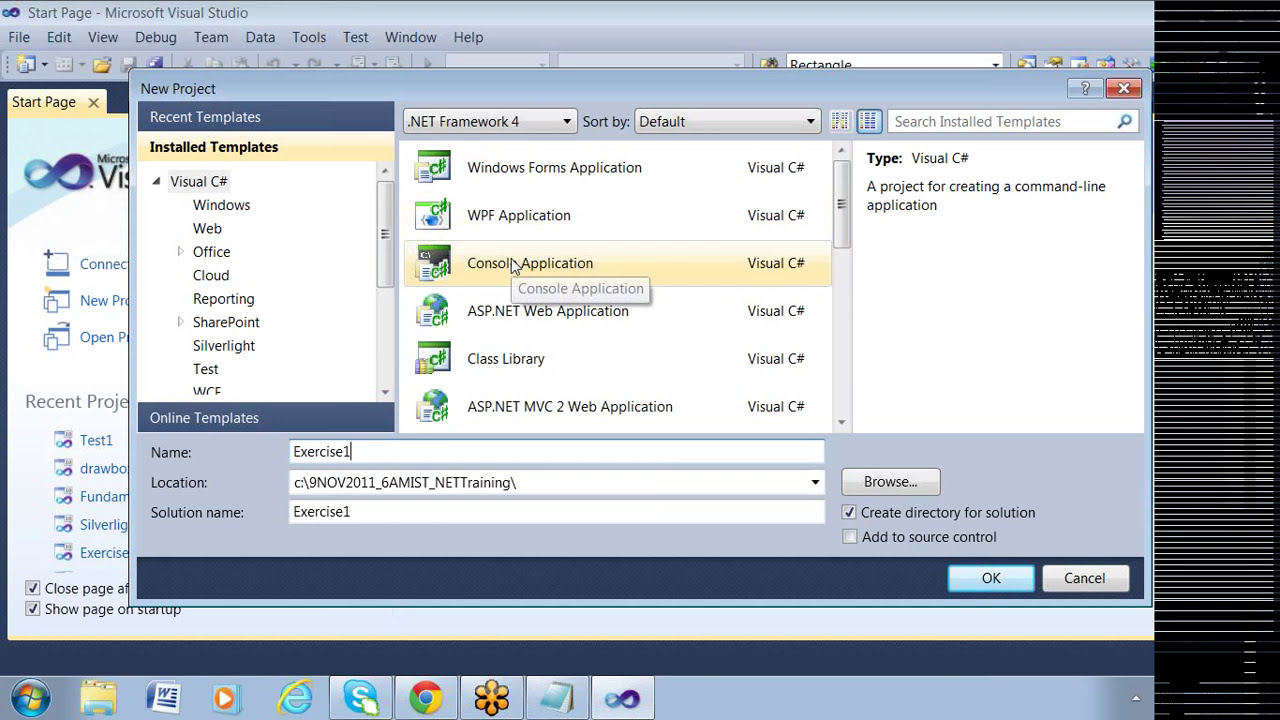Open the Sort by Default dropdown
This screenshot has width=1280, height=720.
727,121
